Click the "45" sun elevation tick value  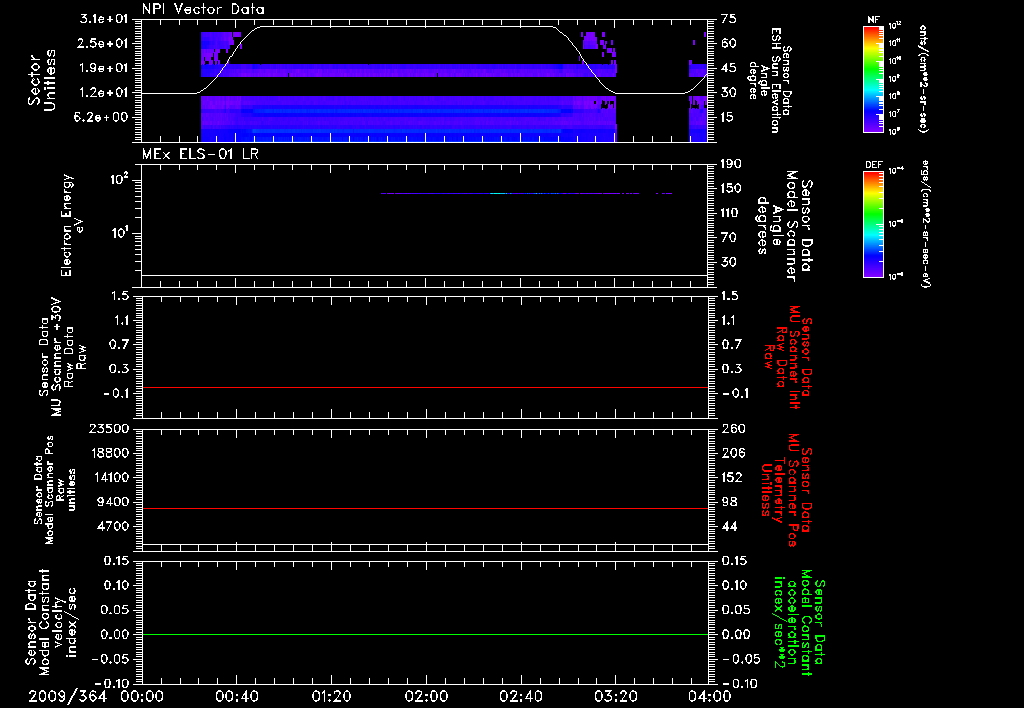(729, 68)
